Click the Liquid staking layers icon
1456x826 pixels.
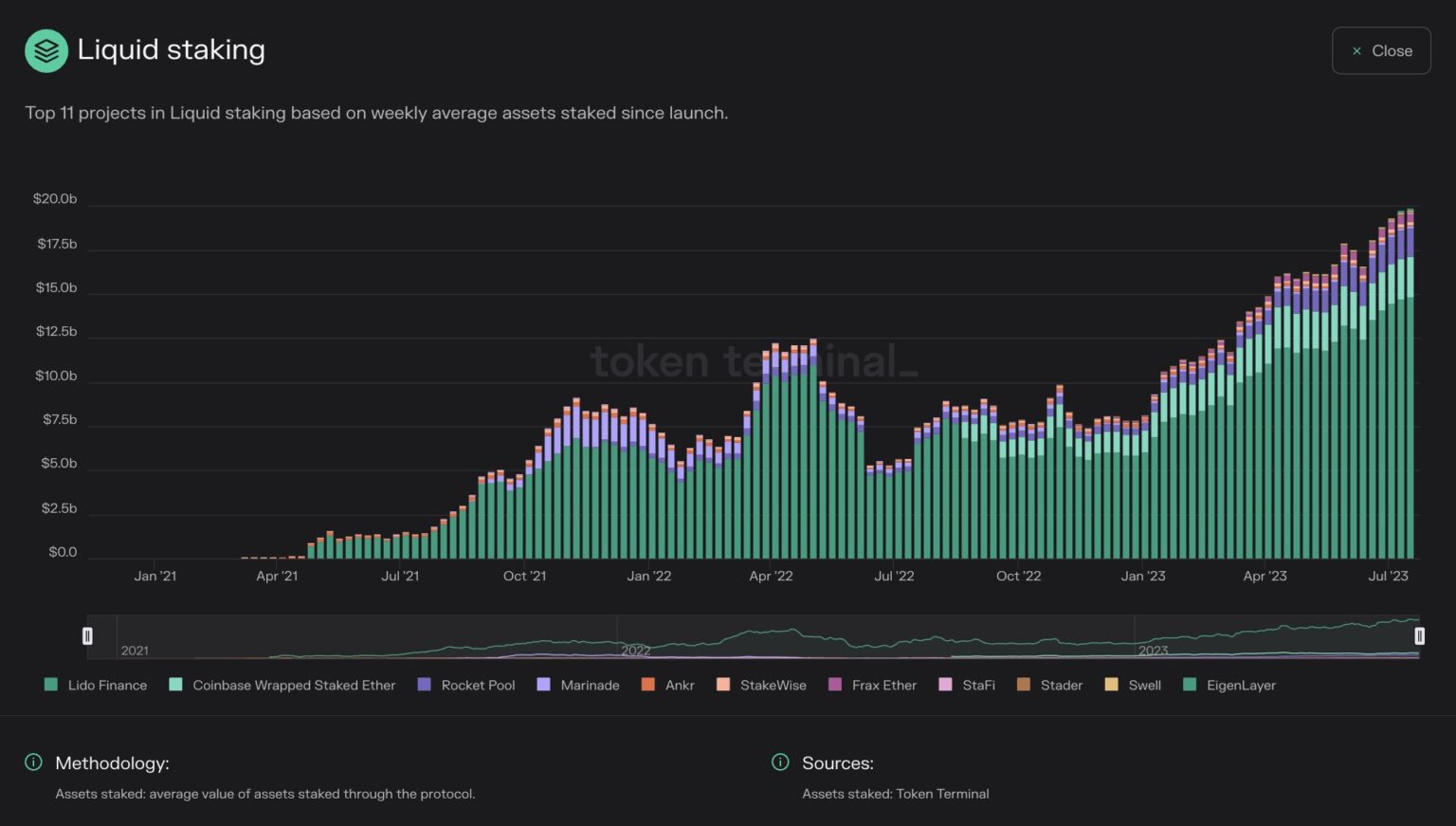coord(46,51)
